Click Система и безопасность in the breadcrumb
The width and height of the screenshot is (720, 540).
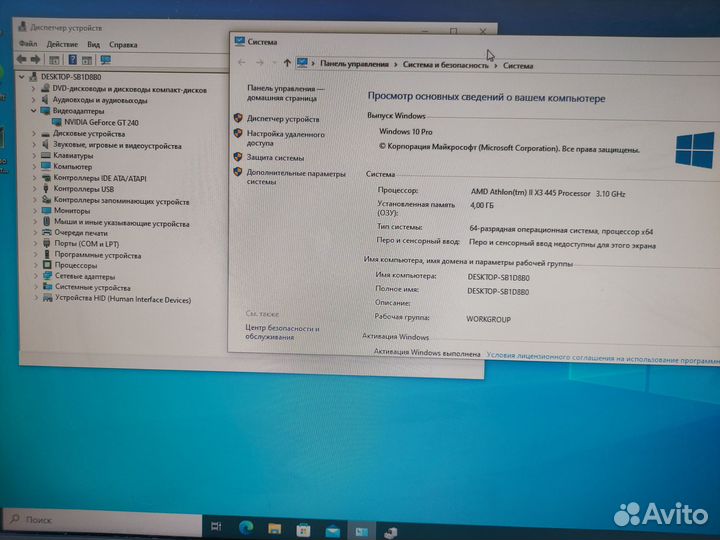coord(445,65)
